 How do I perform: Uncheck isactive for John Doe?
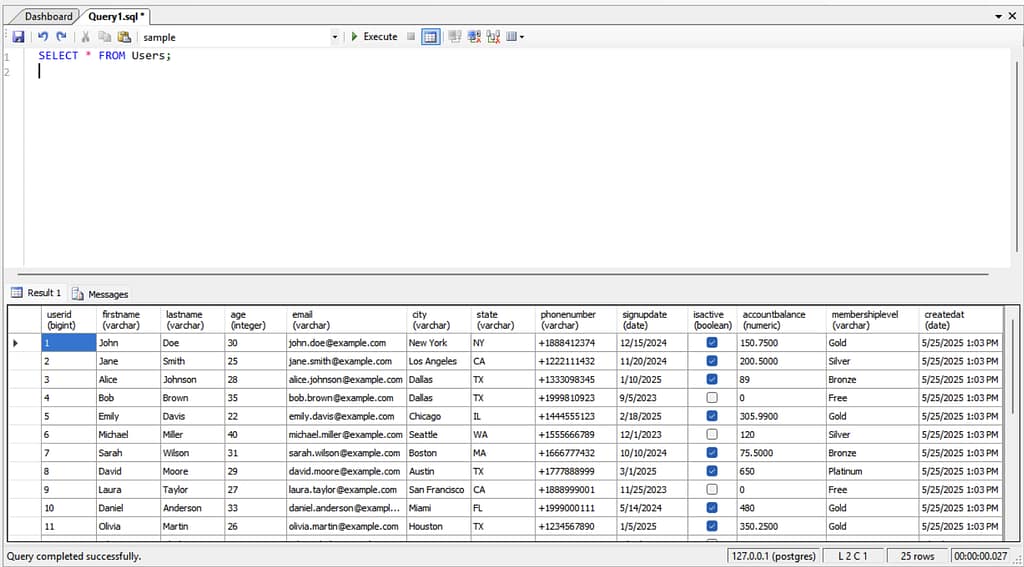point(712,342)
